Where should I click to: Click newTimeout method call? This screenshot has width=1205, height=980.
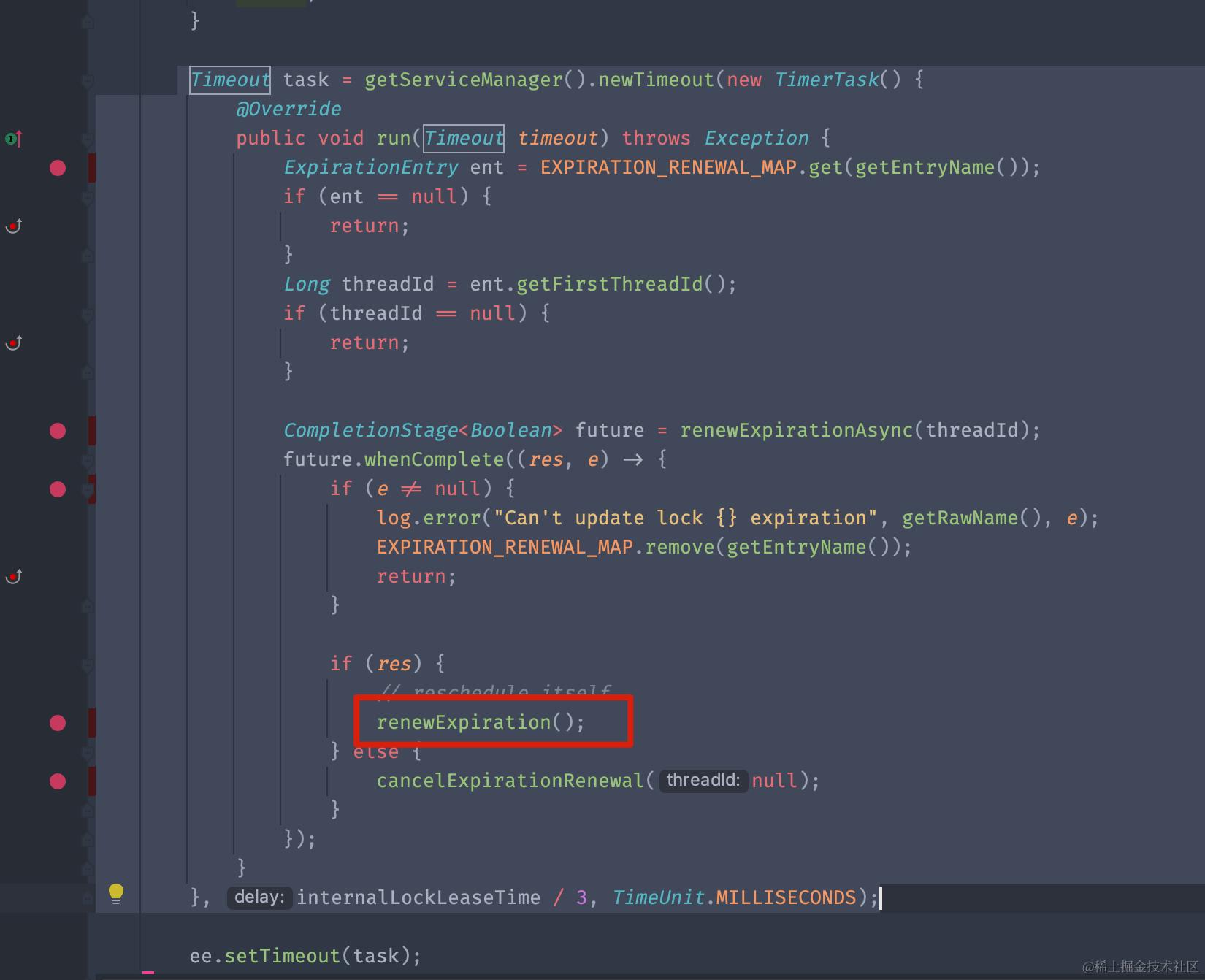click(656, 80)
